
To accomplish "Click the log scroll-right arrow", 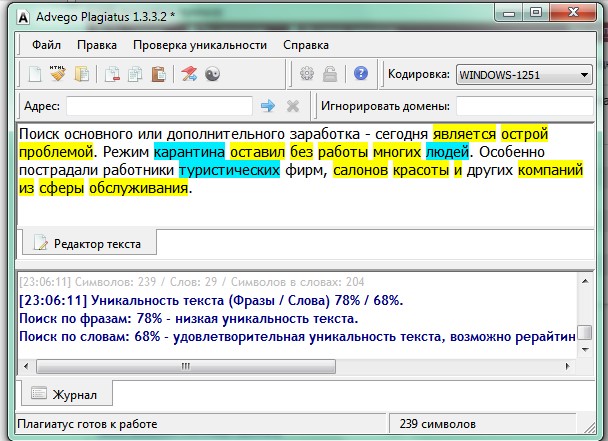I will pyautogui.click(x=567, y=366).
